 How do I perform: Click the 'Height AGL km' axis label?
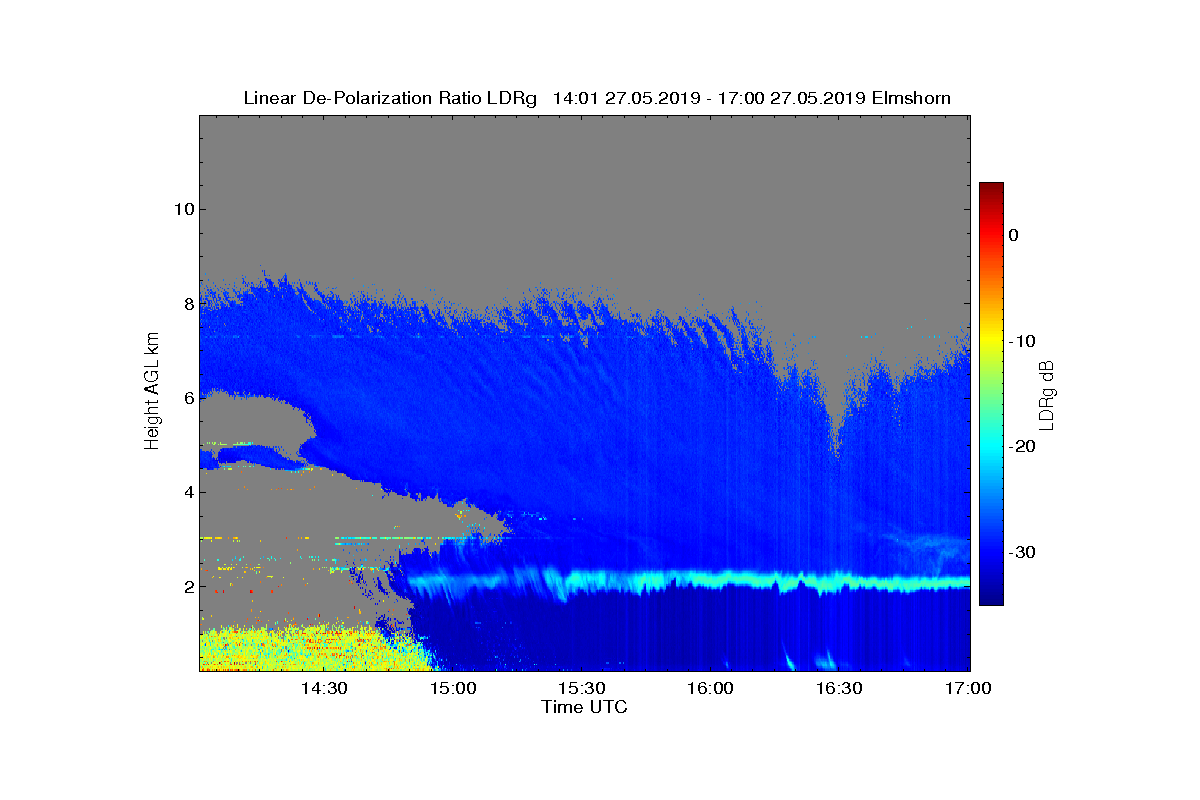pos(152,393)
